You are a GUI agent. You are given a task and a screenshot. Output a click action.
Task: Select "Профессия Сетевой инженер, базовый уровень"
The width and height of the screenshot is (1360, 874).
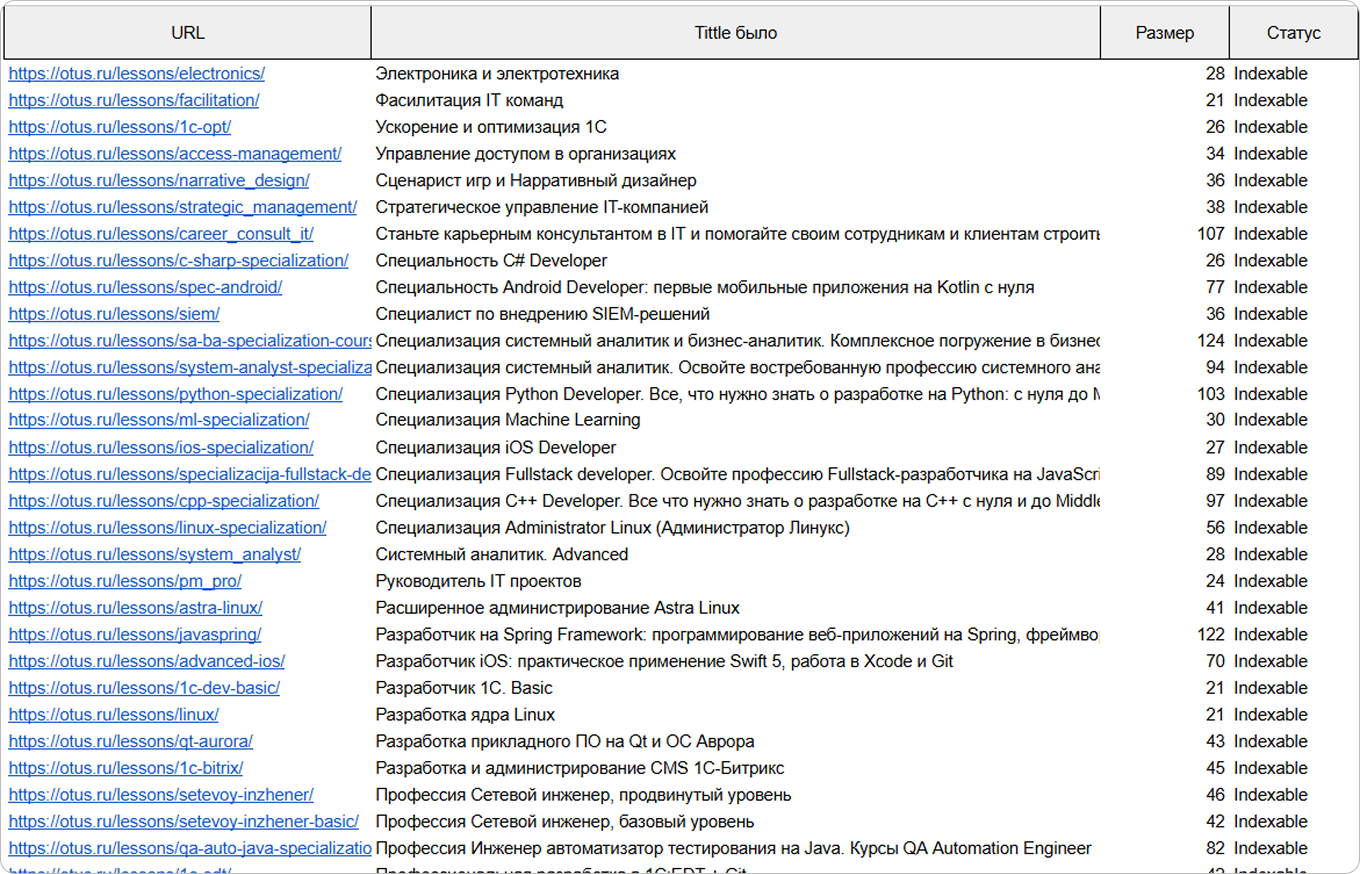pyautogui.click(x=565, y=822)
